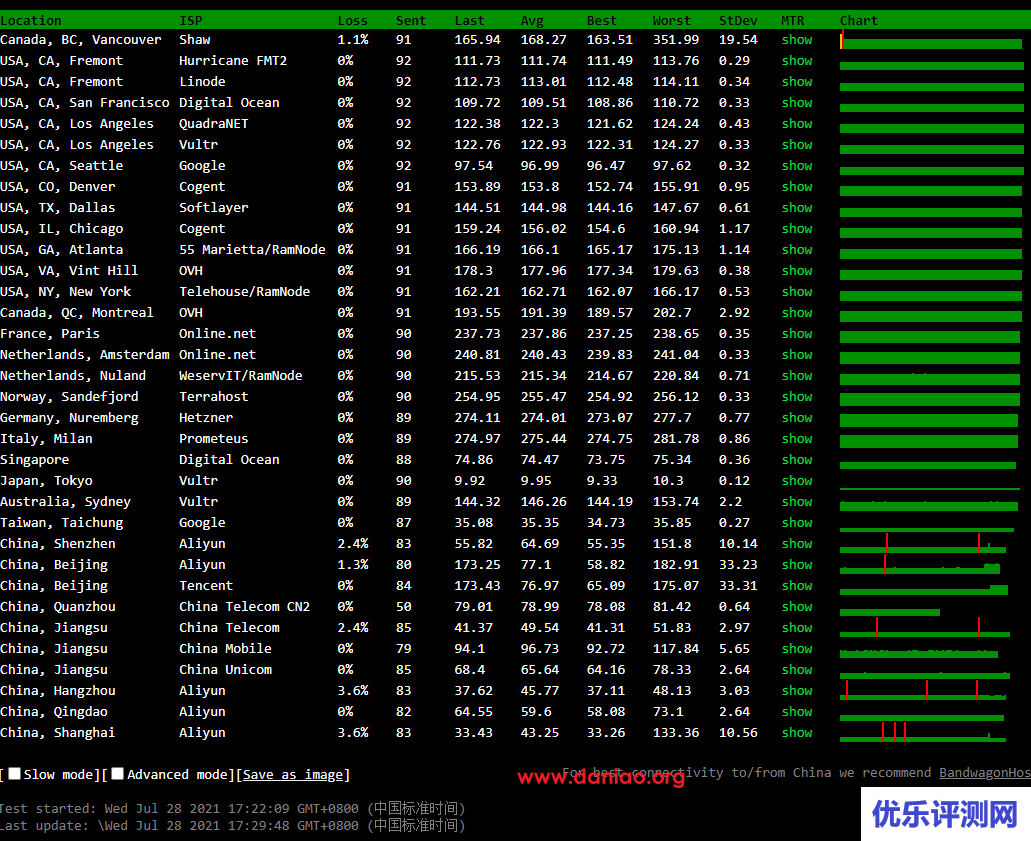
Task: Show MTR for Hangzhou Aliyun
Action: (797, 692)
